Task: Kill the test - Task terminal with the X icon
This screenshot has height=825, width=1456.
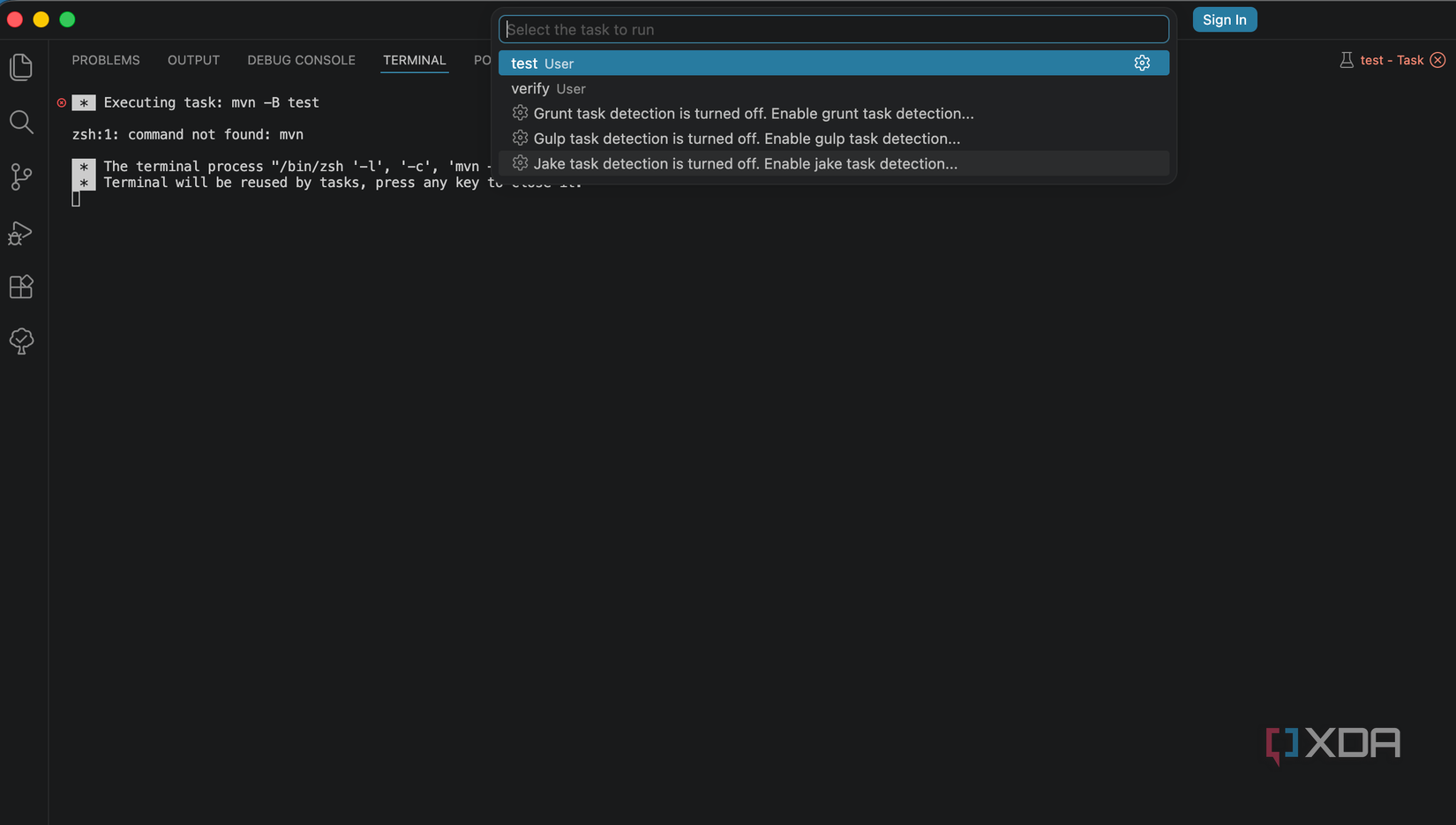Action: tap(1437, 60)
